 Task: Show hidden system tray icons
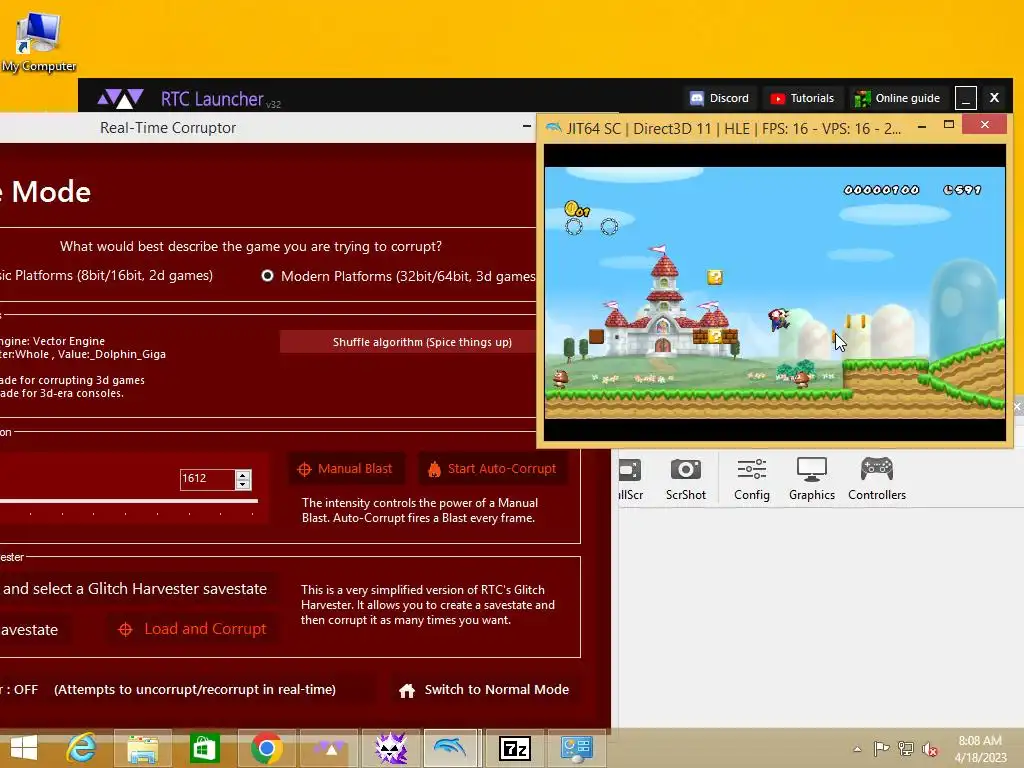click(x=857, y=749)
